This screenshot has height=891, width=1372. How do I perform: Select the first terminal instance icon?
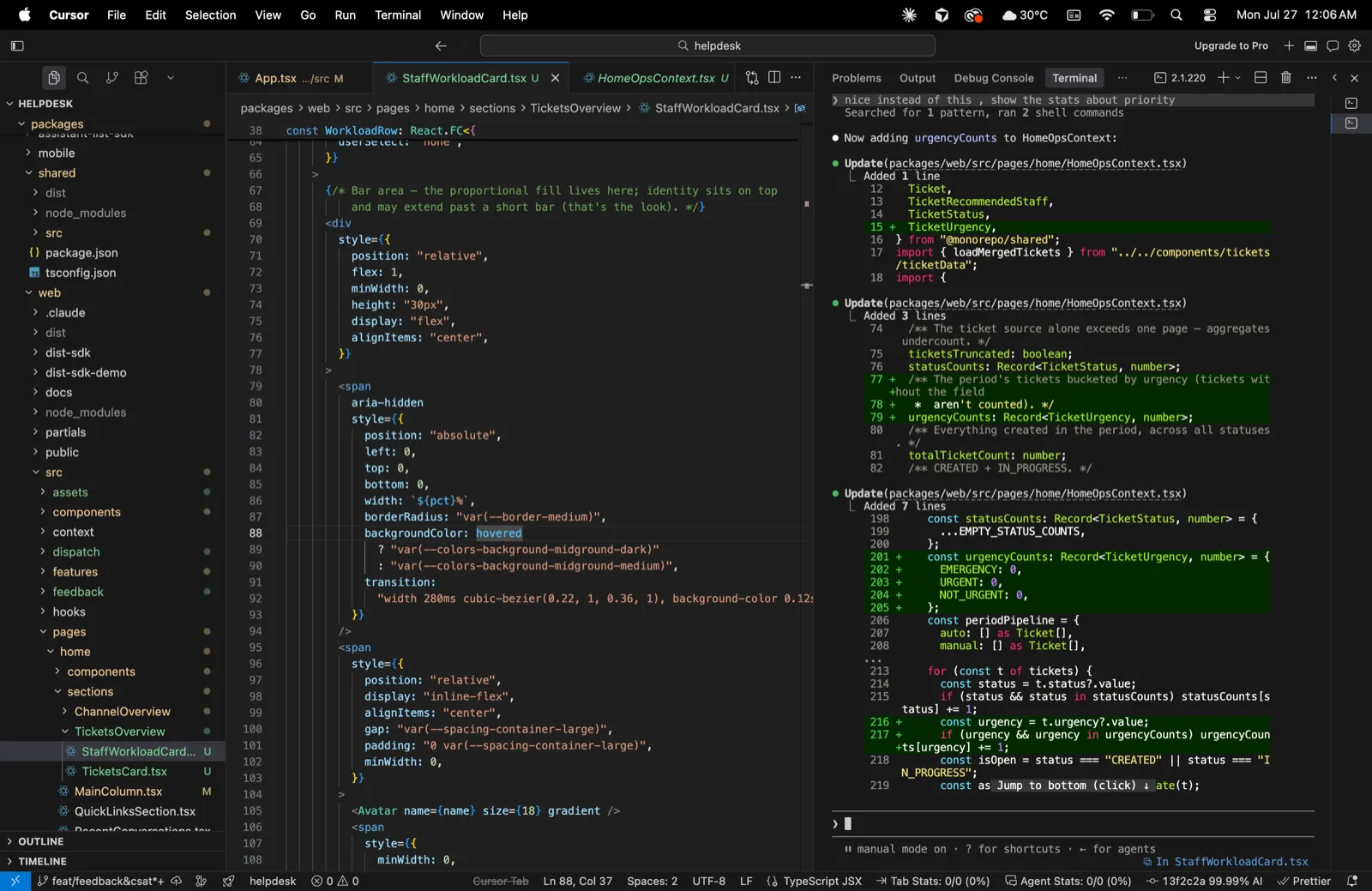click(x=1351, y=103)
